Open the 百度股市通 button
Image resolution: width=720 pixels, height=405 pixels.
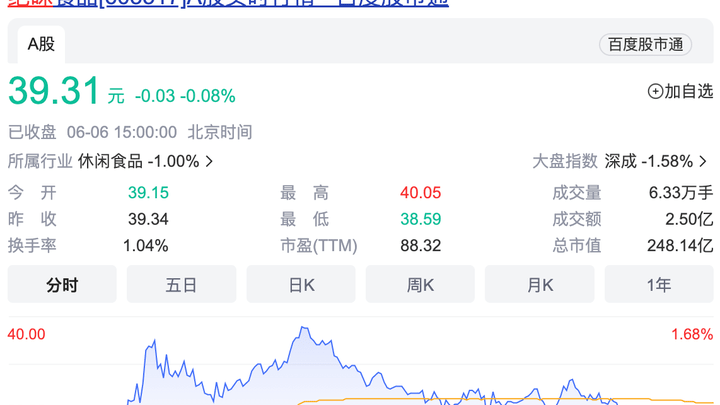click(645, 45)
